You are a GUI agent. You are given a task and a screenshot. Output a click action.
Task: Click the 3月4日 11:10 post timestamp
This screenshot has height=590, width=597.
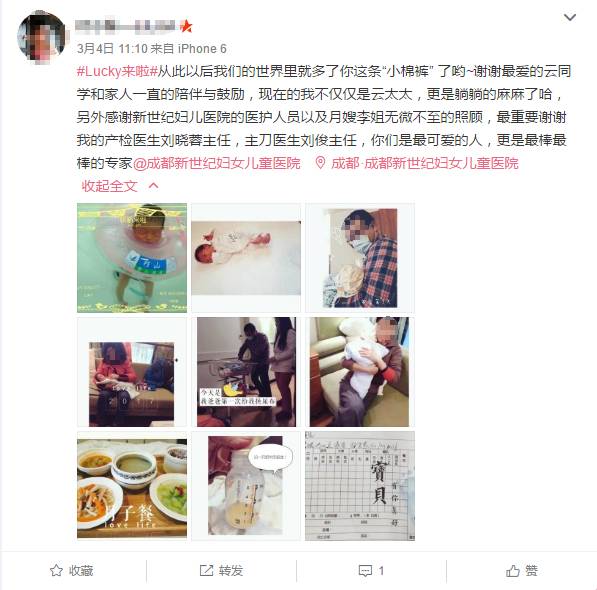pyautogui.click(x=112, y=49)
